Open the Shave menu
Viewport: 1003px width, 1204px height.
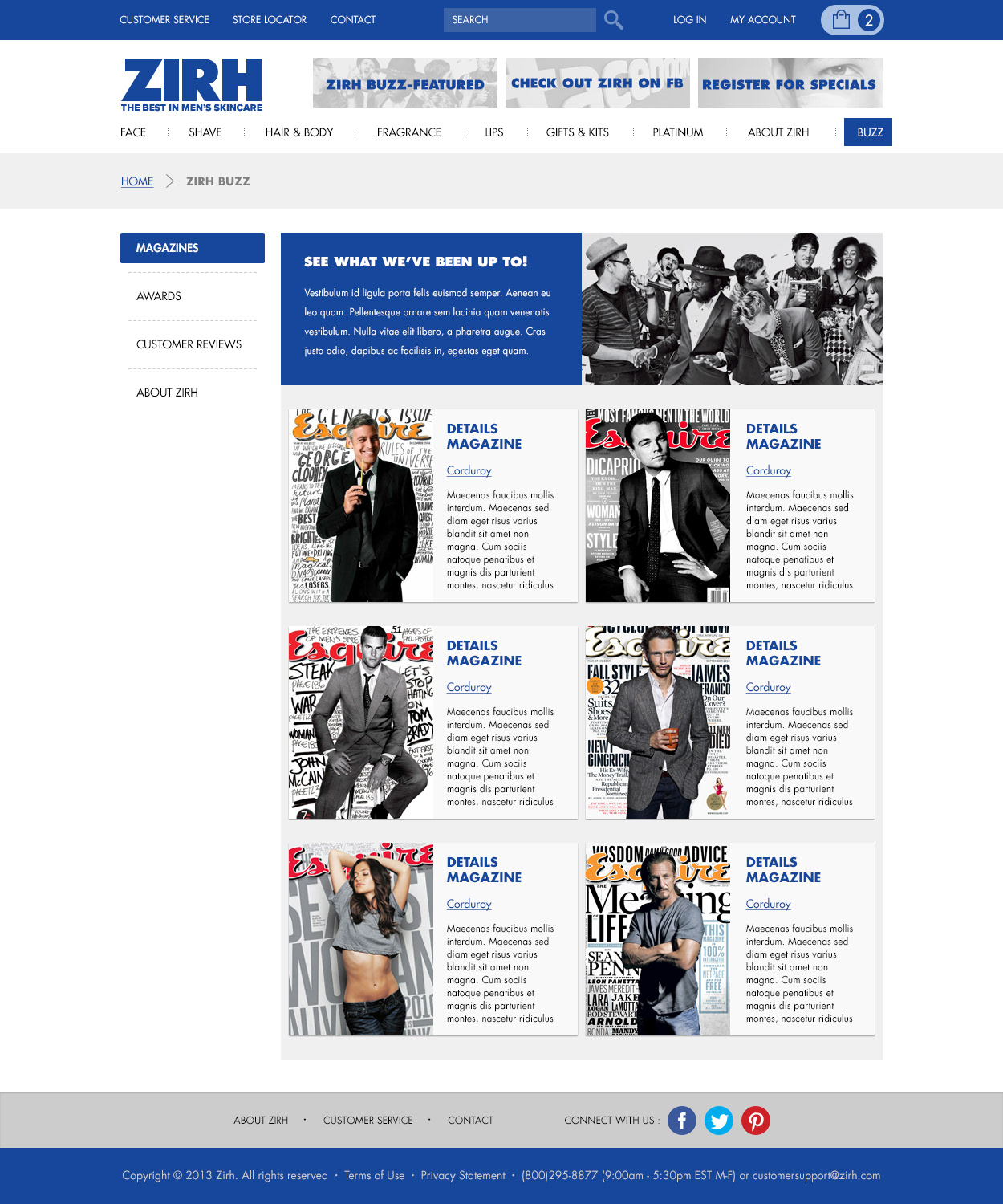(205, 132)
